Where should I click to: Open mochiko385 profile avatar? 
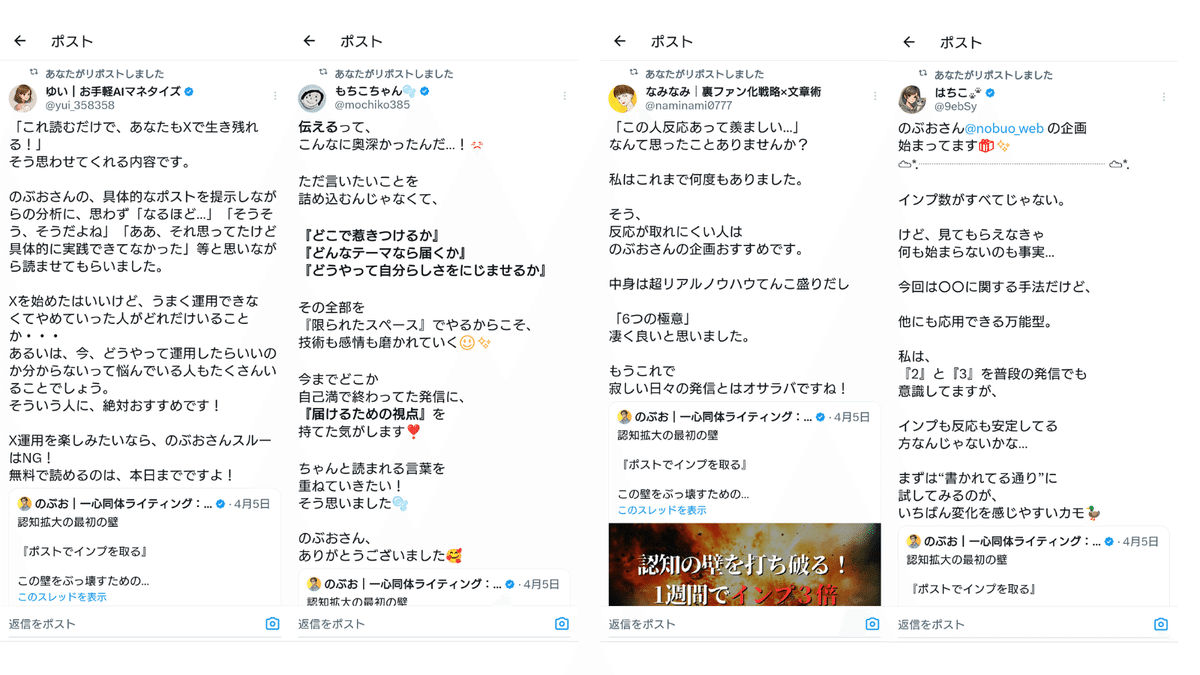312,98
